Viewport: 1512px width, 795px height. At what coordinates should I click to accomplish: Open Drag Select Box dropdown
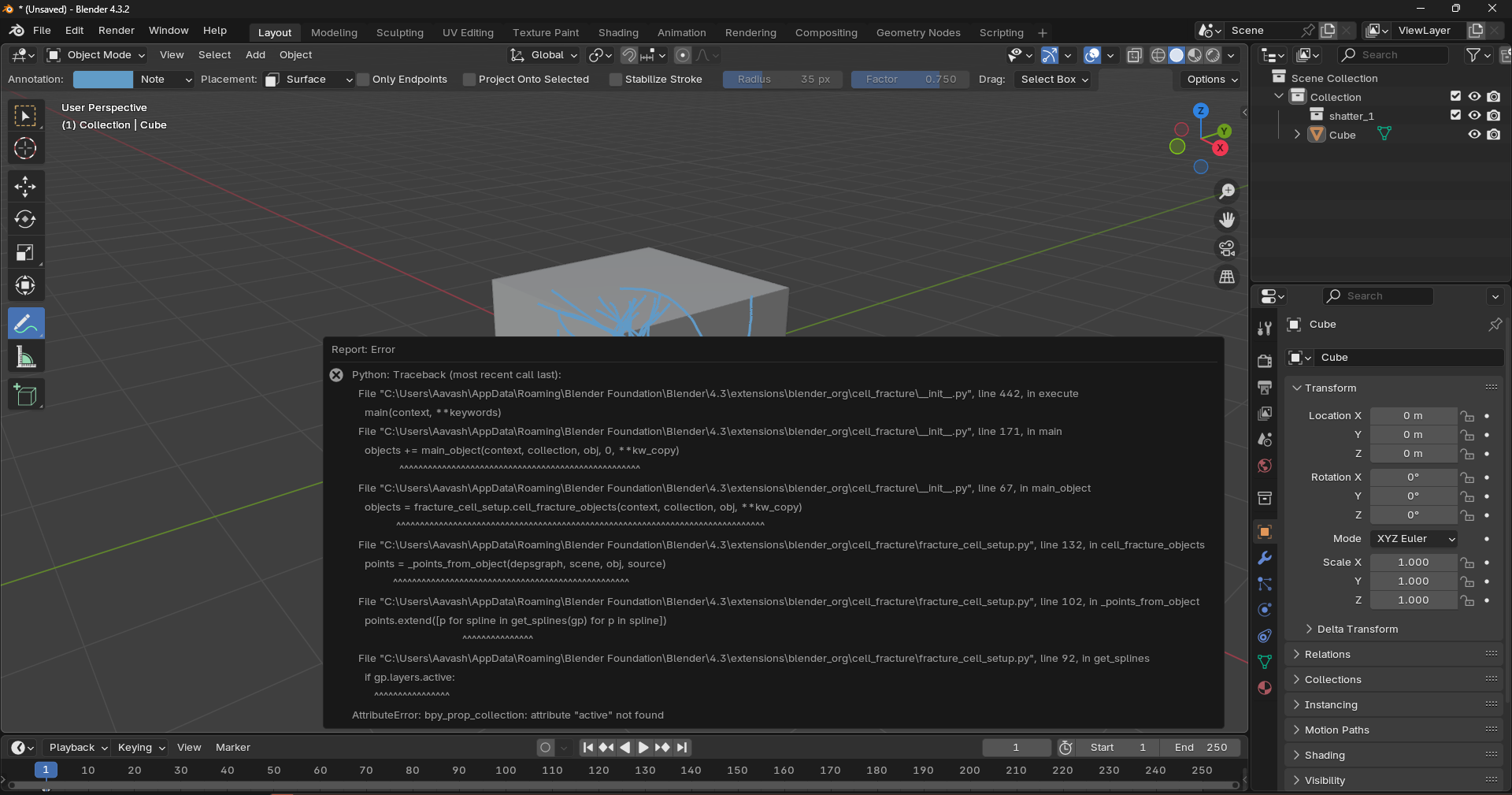point(1054,80)
